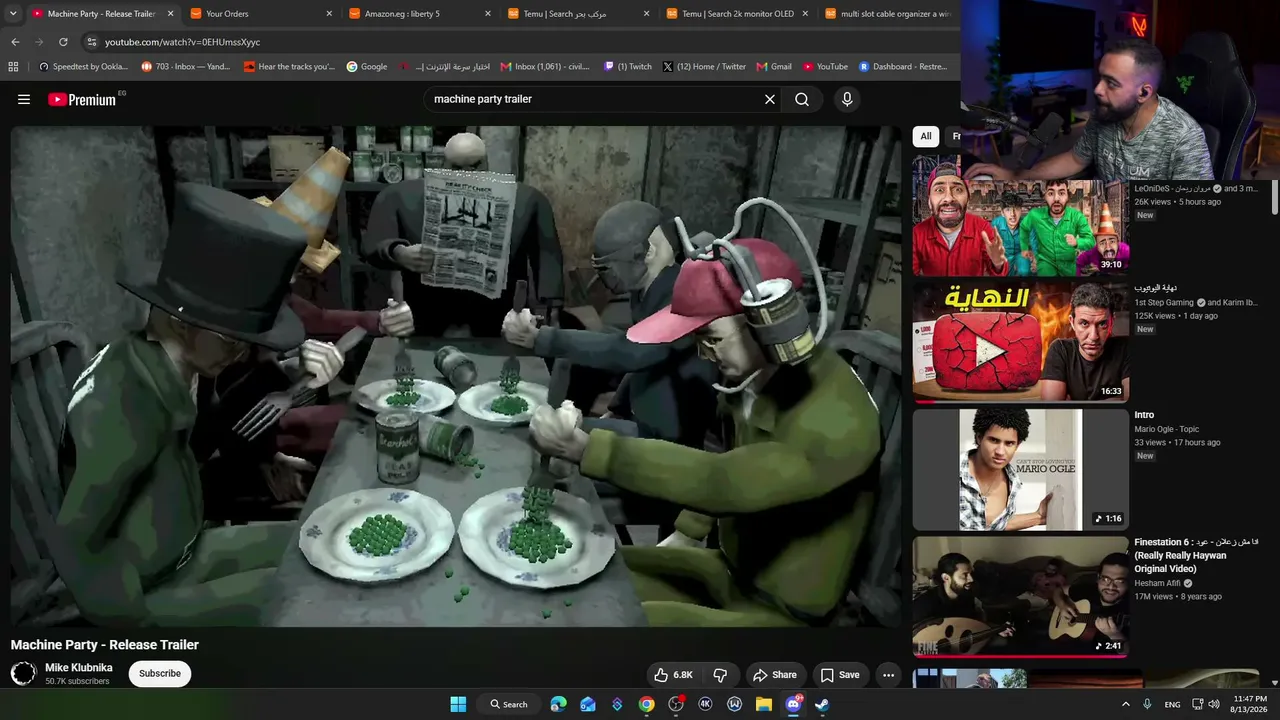Viewport: 1280px width, 720px height.
Task: Reload the current page
Action: click(x=63, y=42)
